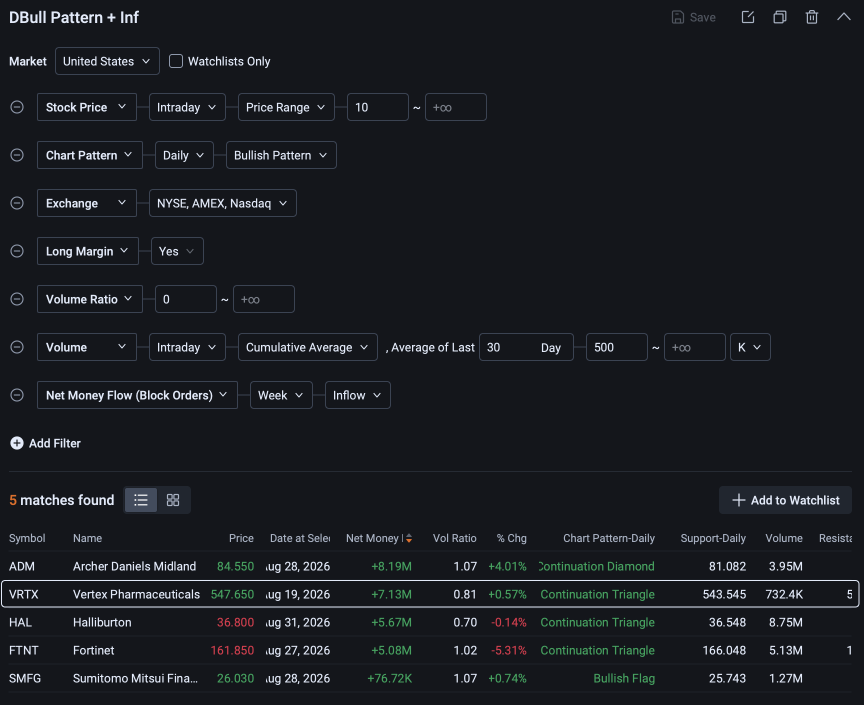Open the K volume unit dropdown

point(750,347)
